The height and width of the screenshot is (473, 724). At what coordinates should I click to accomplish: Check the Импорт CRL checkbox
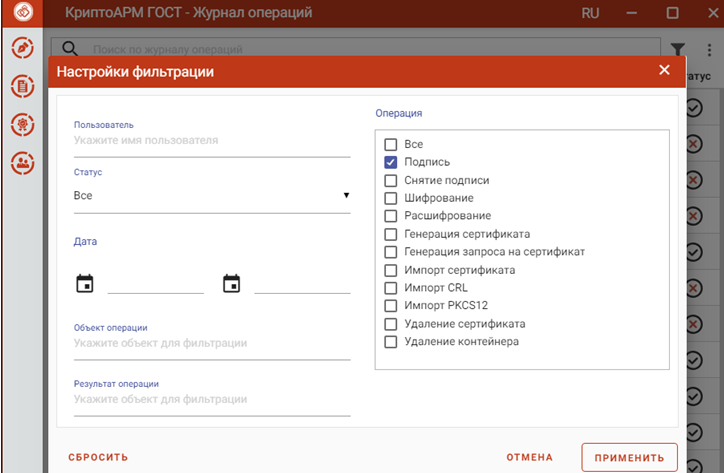click(391, 288)
